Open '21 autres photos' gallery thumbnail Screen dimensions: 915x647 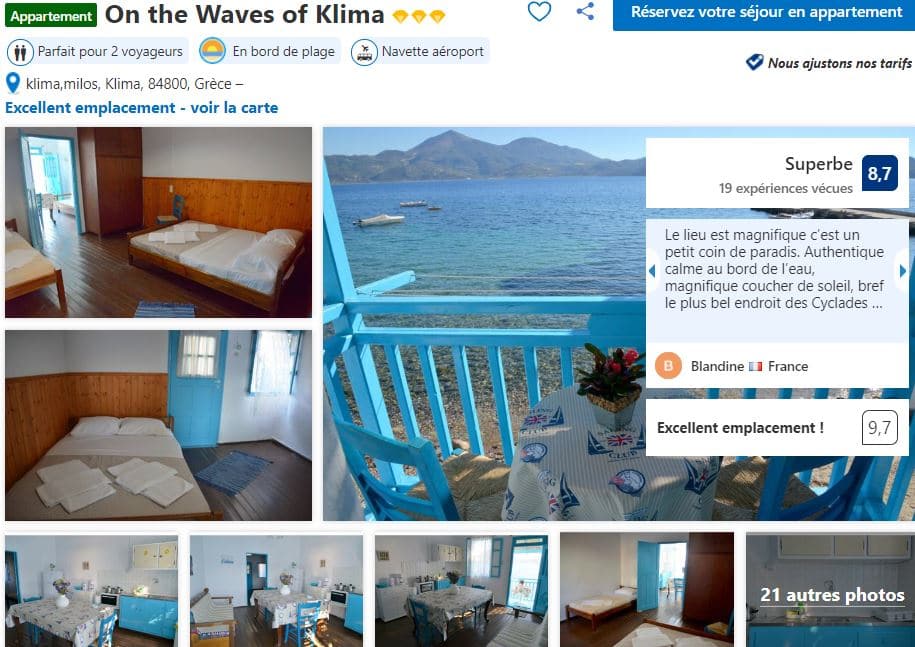(x=830, y=590)
